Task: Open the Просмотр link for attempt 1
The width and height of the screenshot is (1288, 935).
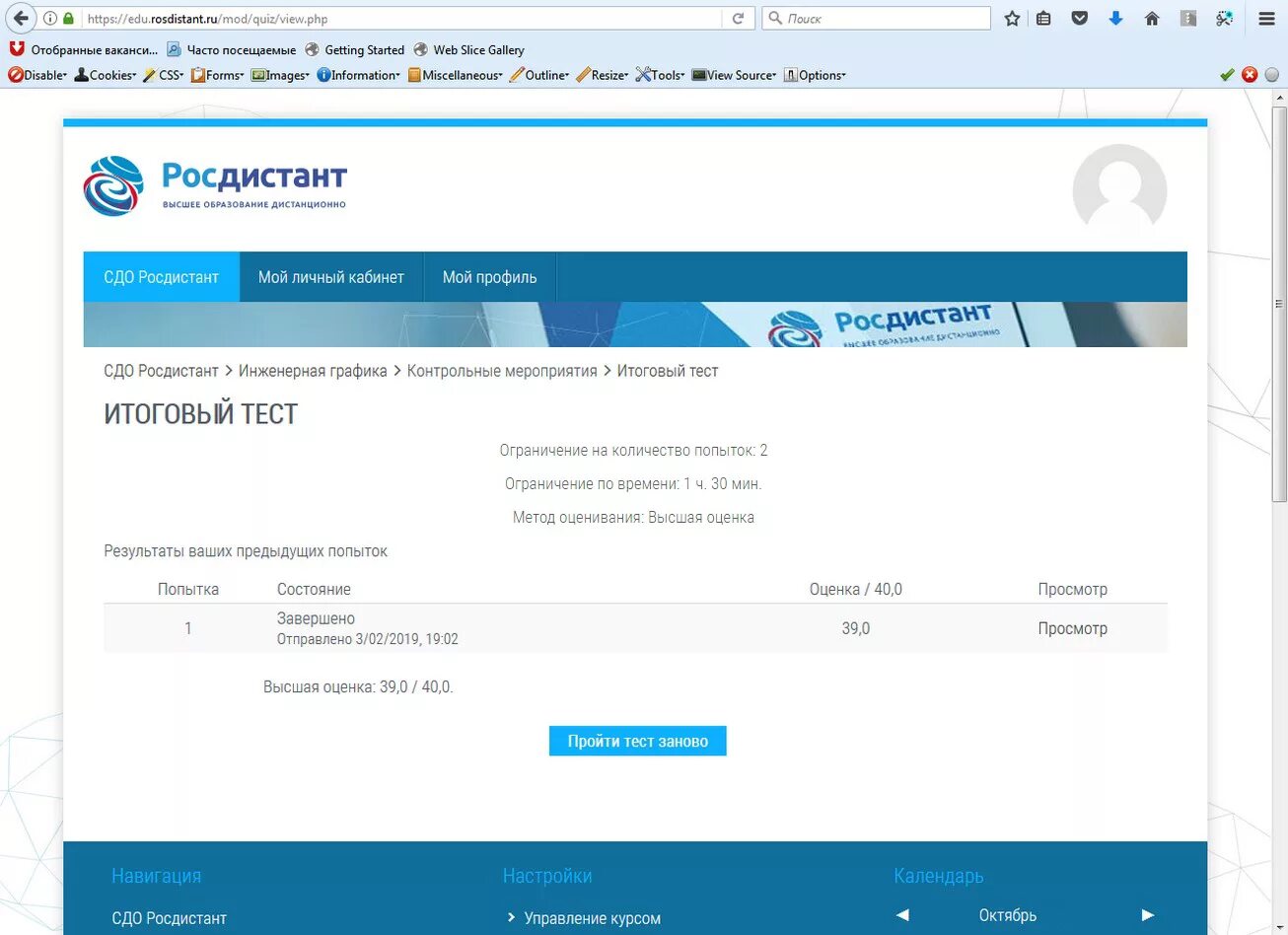Action: (1072, 628)
